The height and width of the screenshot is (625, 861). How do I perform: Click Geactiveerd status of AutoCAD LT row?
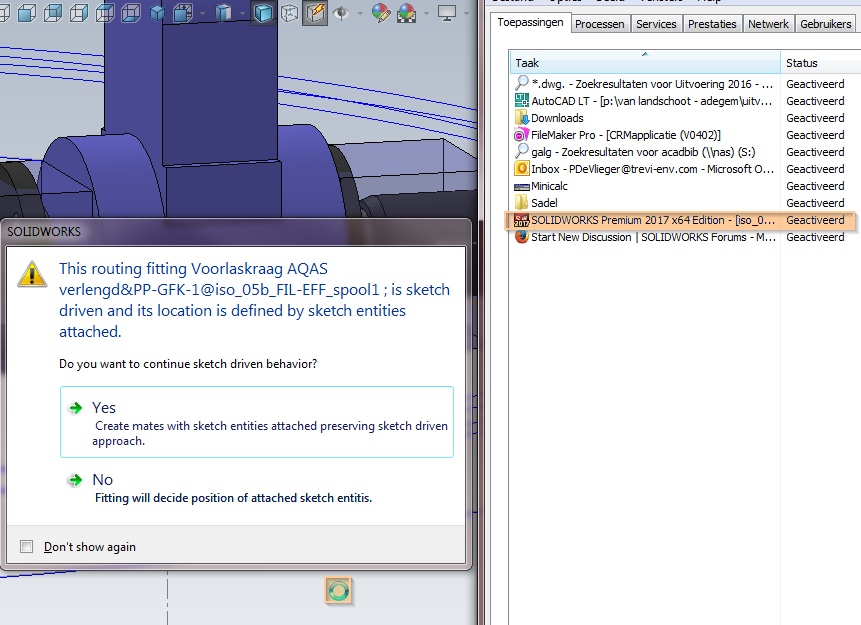(815, 101)
